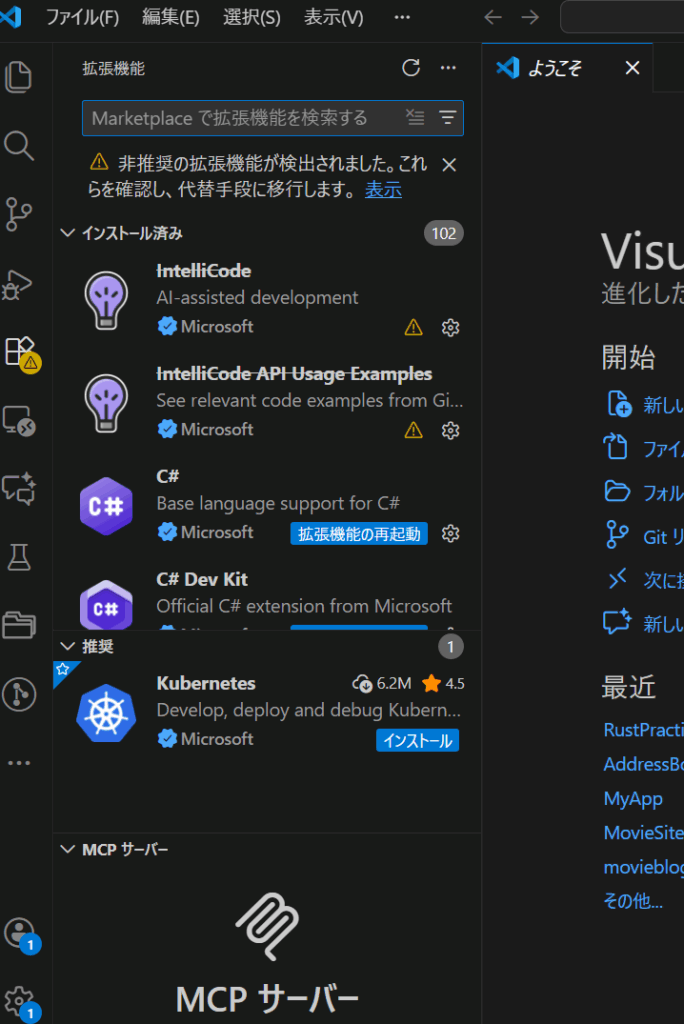This screenshot has width=684, height=1024.
Task: Focus the Marketplace search input field
Action: (240, 118)
